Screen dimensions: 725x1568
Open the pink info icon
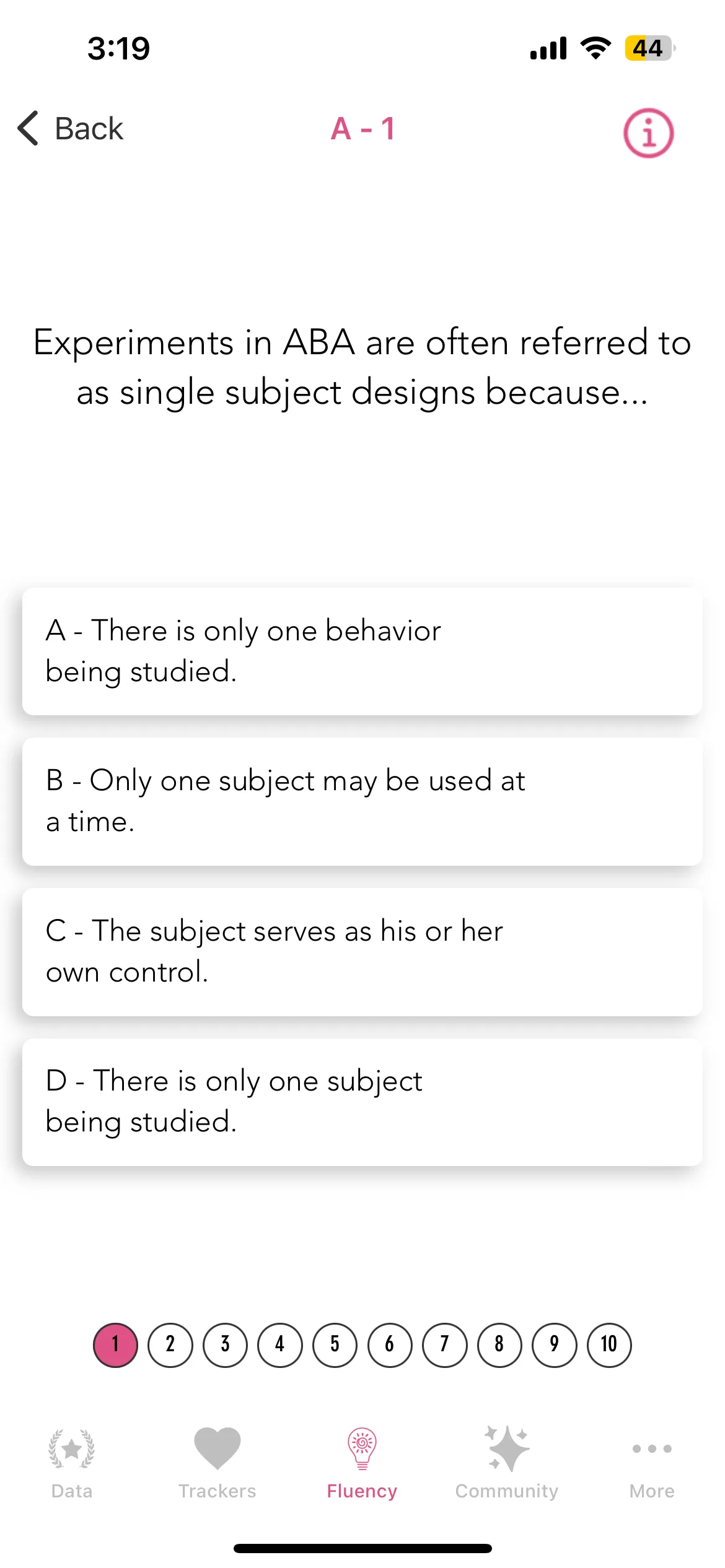pyautogui.click(x=648, y=133)
